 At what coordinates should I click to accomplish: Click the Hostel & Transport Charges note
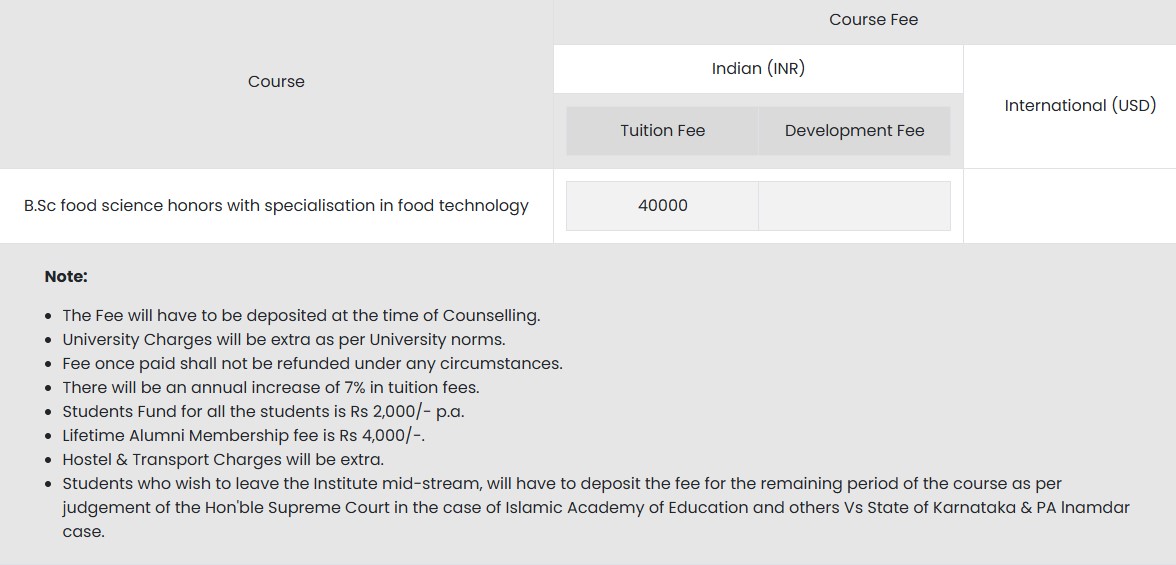[223, 460]
